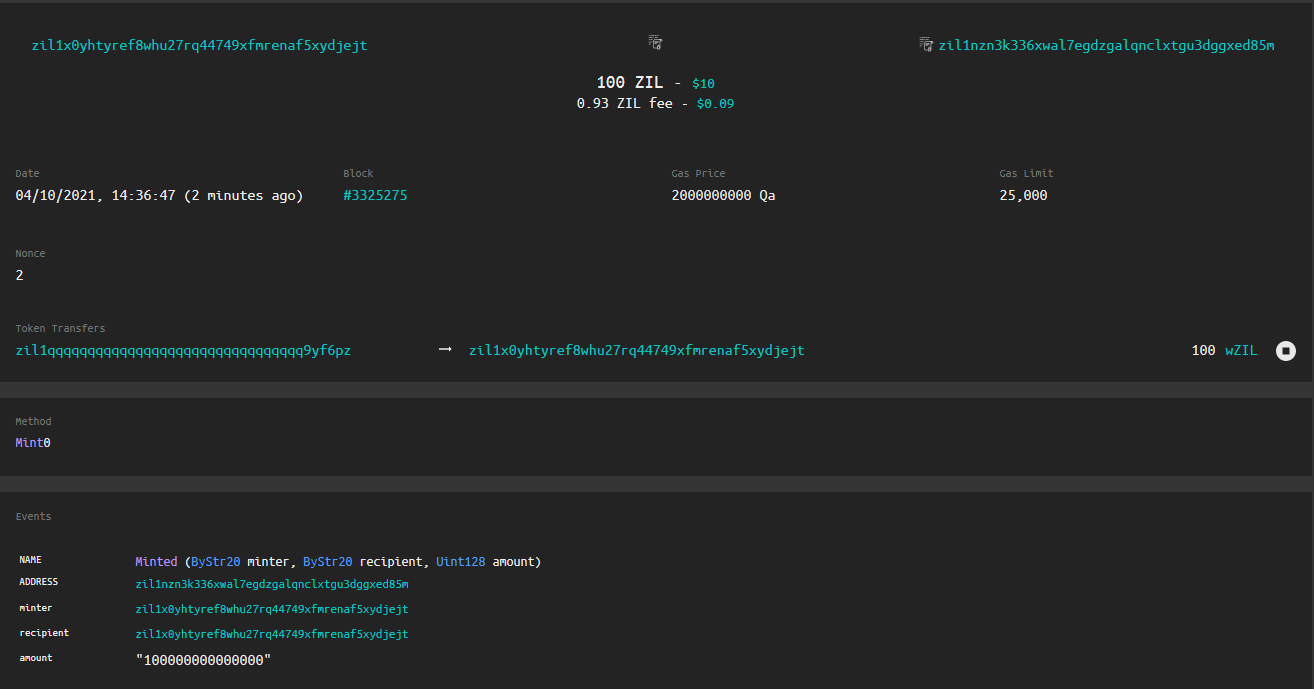Click the arrow in the Token Transfers row
The width and height of the screenshot is (1314, 689).
(445, 350)
